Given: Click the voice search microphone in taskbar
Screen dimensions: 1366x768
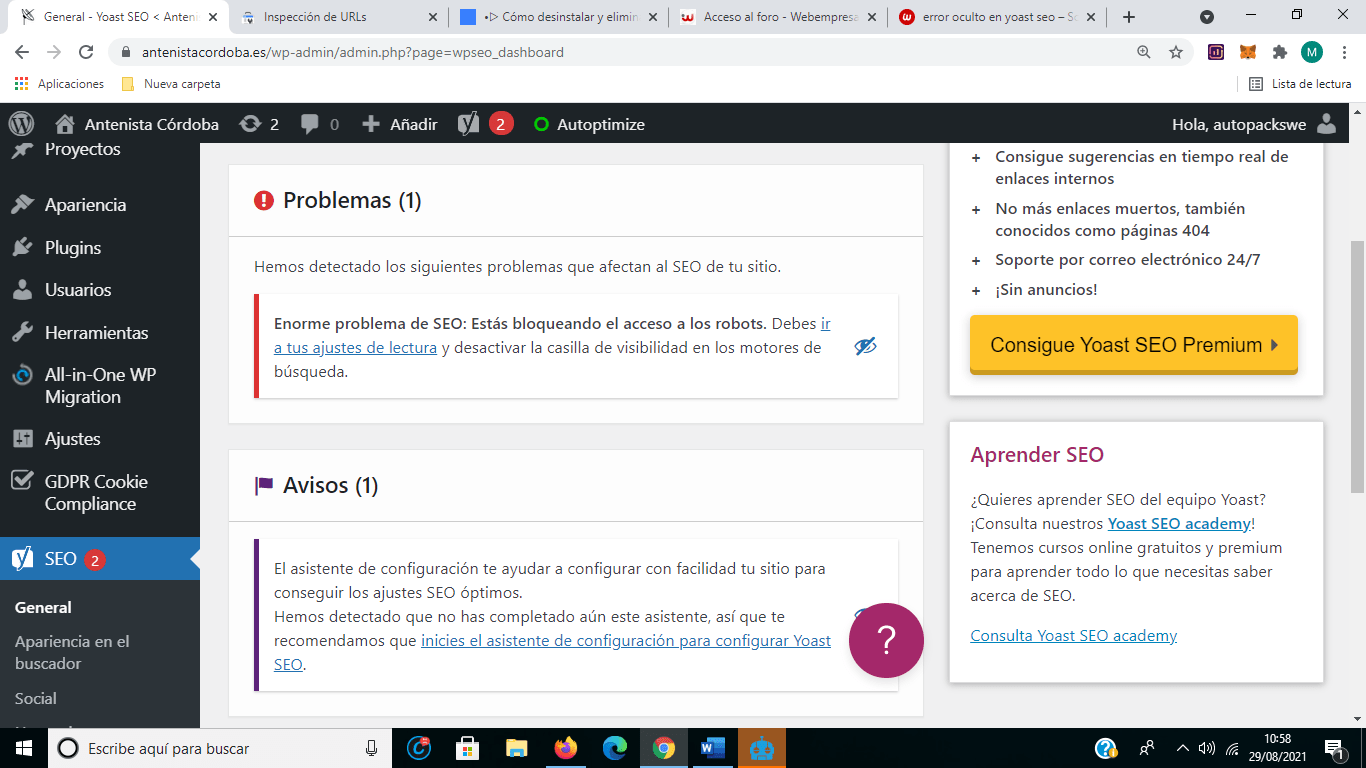Looking at the screenshot, I should tap(371, 748).
